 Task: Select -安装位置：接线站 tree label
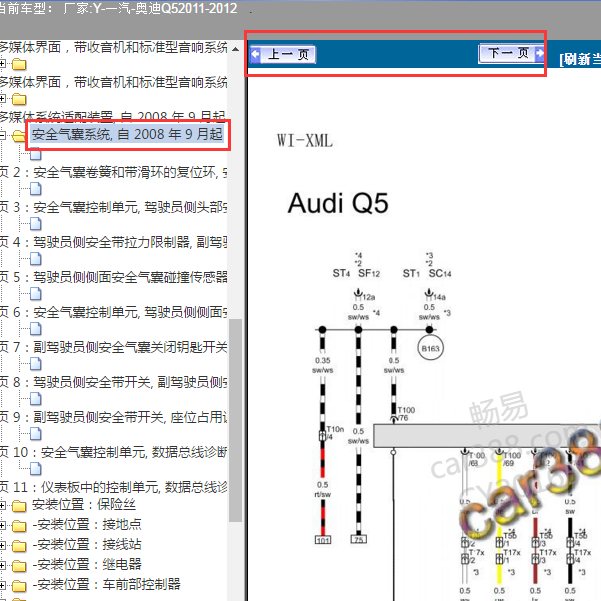click(x=87, y=545)
